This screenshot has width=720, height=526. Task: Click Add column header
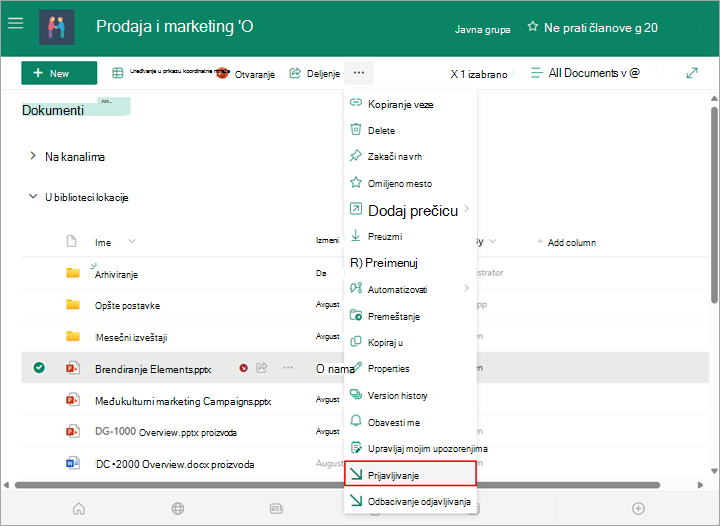point(567,242)
